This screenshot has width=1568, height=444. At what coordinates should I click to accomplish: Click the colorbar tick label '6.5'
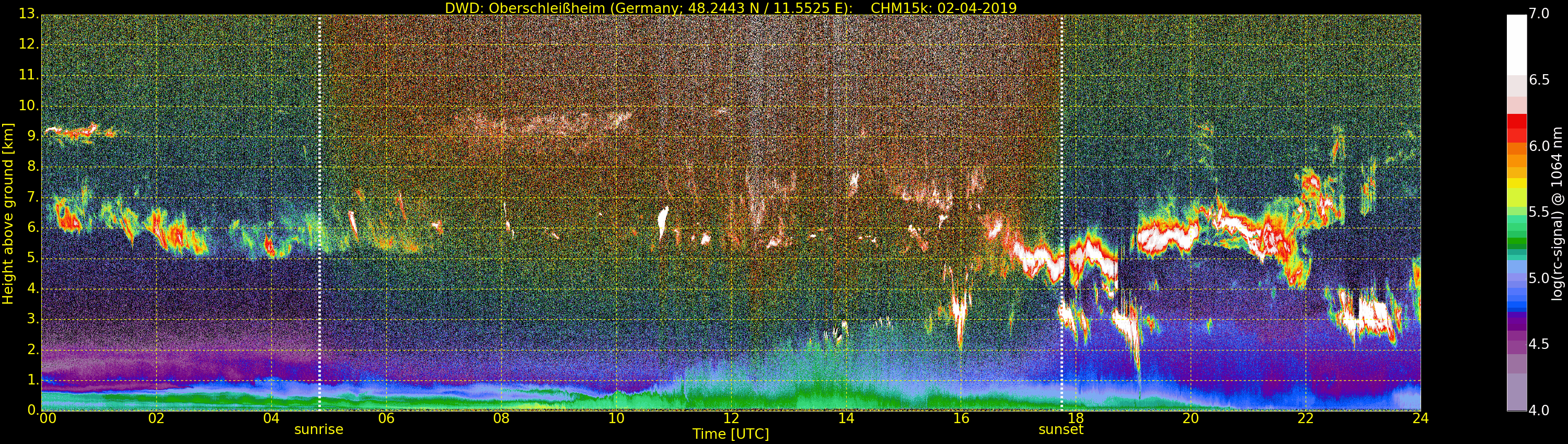click(1539, 80)
